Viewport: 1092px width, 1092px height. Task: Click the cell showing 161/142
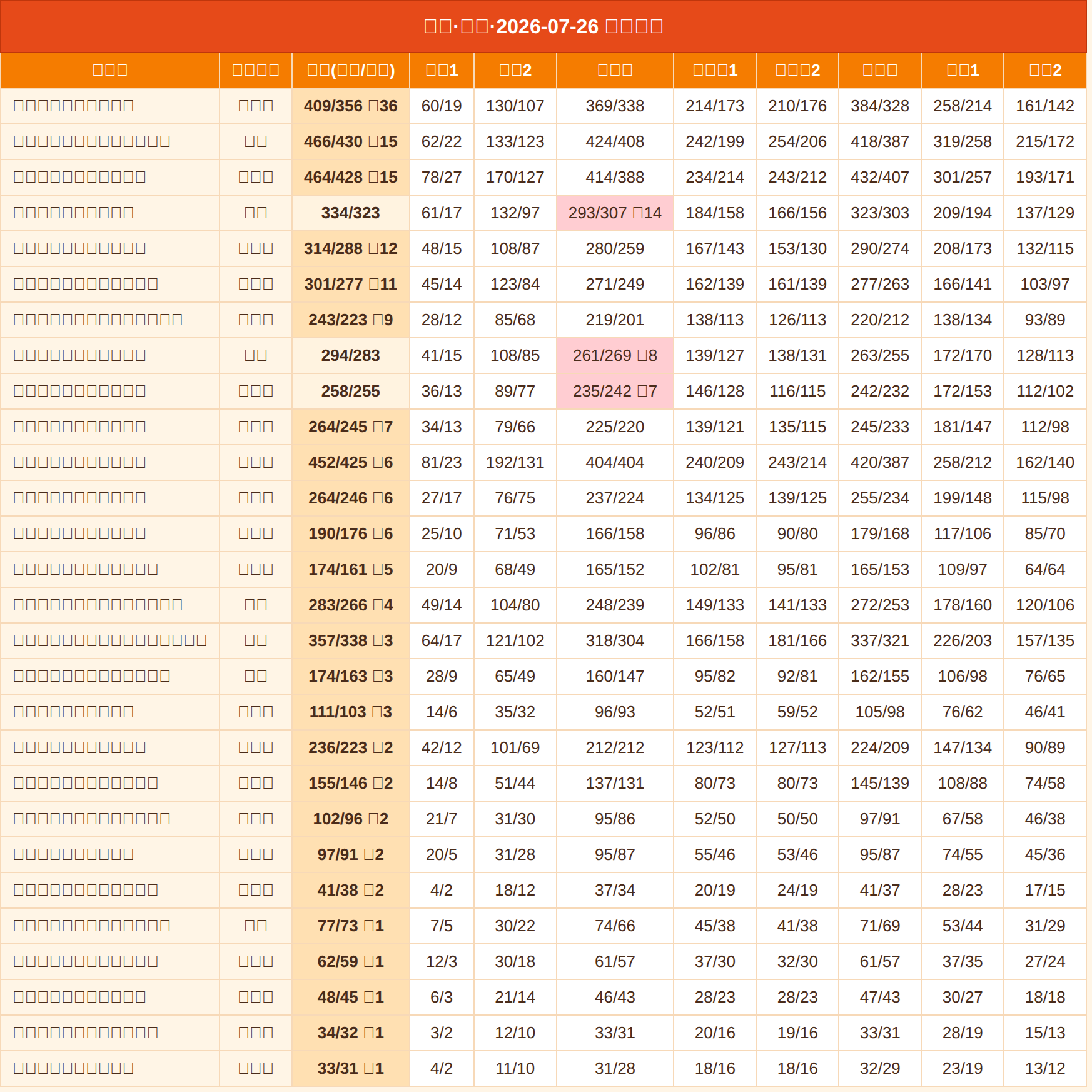1045,106
